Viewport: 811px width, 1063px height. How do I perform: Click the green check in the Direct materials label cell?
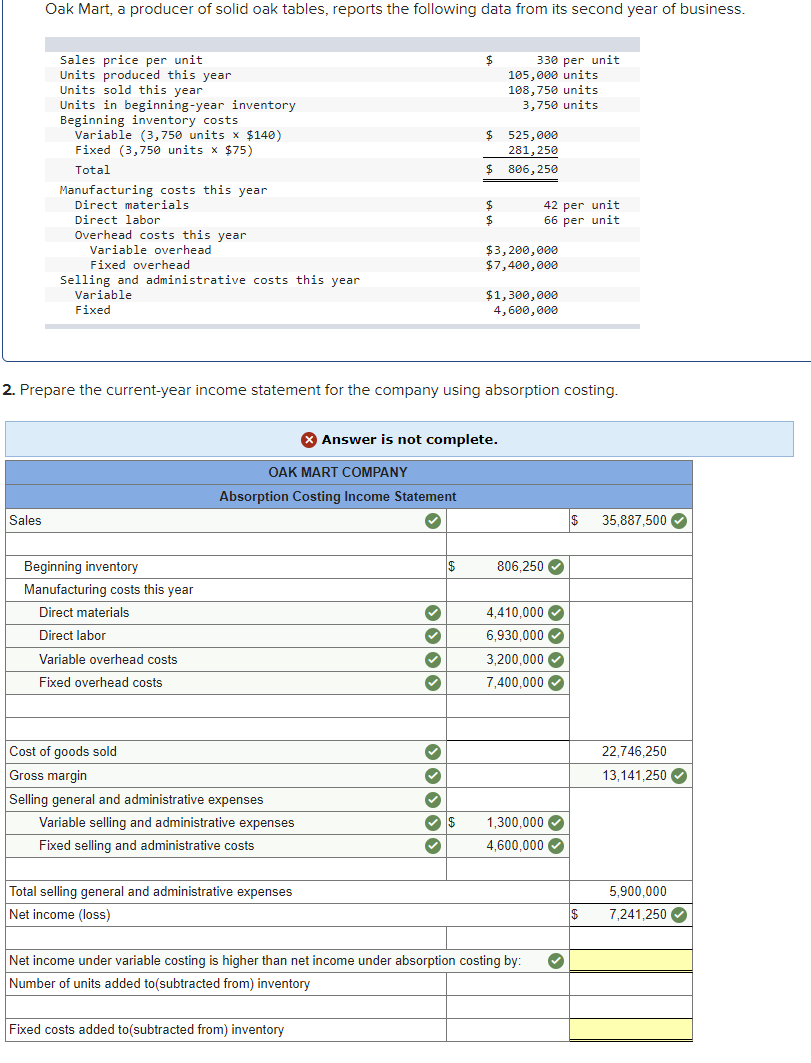point(433,613)
